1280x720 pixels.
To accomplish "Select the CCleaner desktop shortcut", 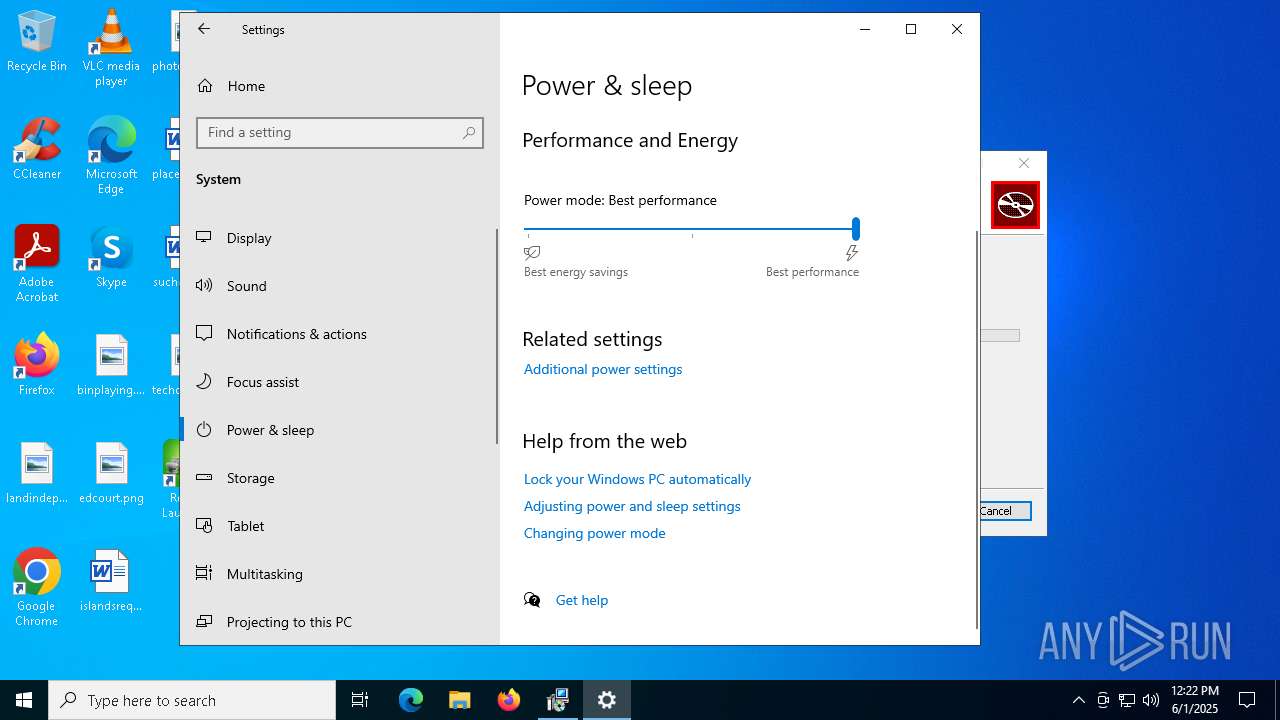I will (x=37, y=149).
